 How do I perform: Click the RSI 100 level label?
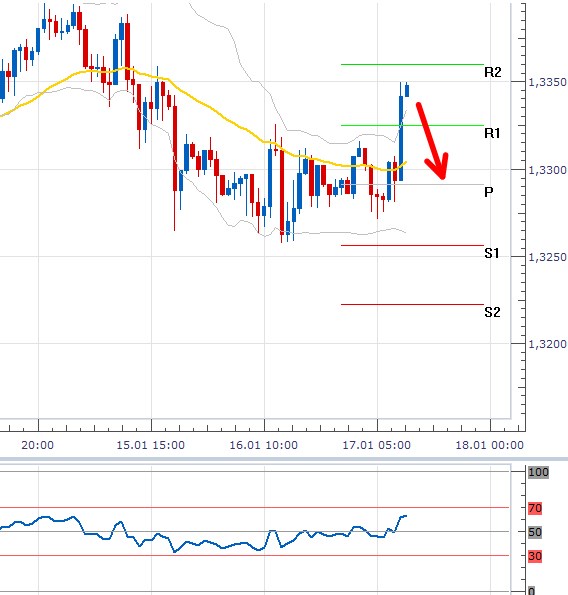[x=538, y=472]
